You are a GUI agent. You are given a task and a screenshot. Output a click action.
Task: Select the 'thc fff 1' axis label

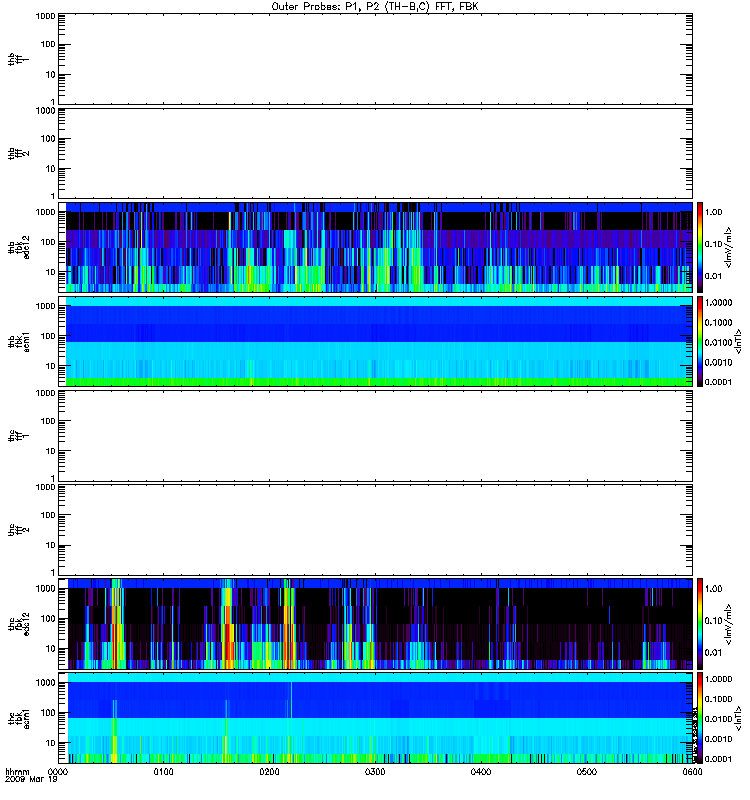(x=18, y=436)
